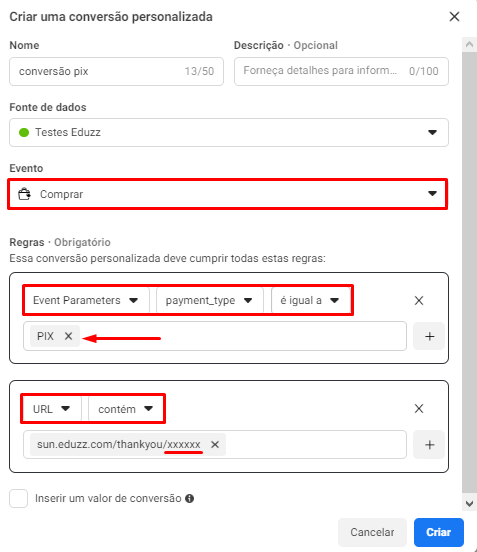Remove the sun.eduzz.com URL tag
This screenshot has height=552, width=477.
tap(215, 445)
